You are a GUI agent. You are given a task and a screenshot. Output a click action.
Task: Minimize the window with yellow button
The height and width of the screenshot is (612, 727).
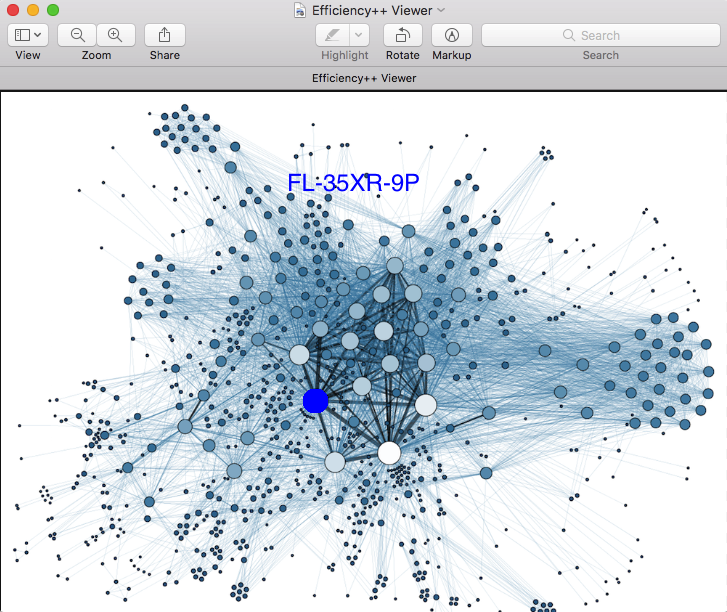[33, 10]
